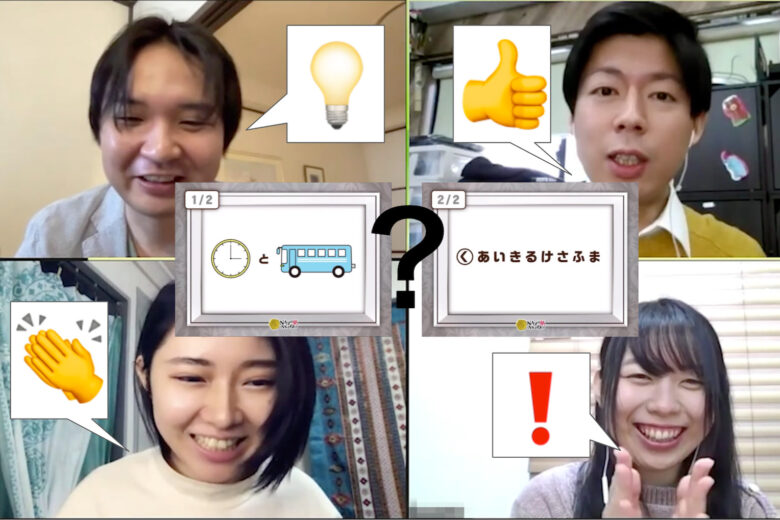
Task: Select the clock icon on card 1/2
Action: tap(230, 258)
